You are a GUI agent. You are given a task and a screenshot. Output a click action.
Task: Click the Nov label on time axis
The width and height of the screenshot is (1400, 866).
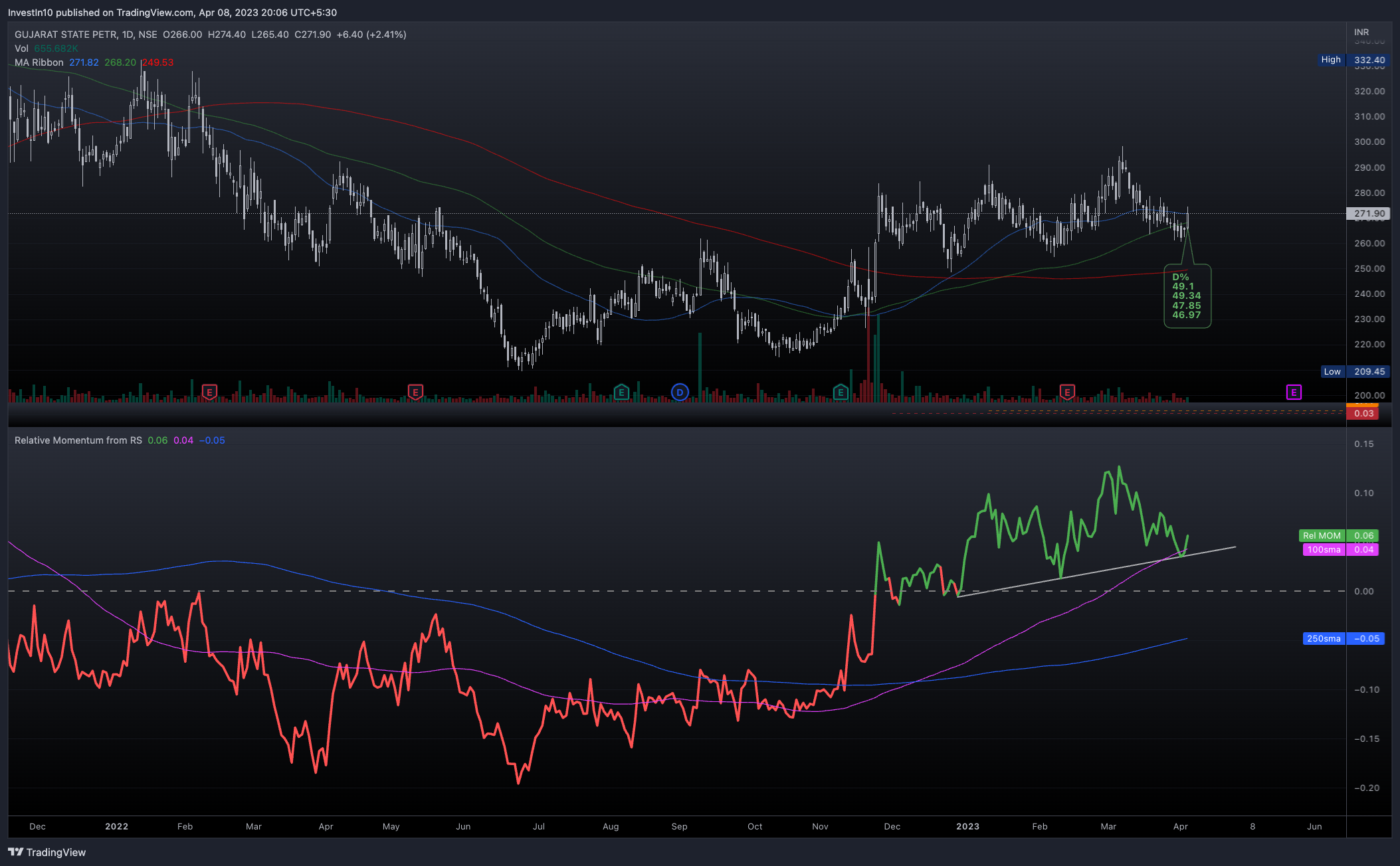point(821,826)
